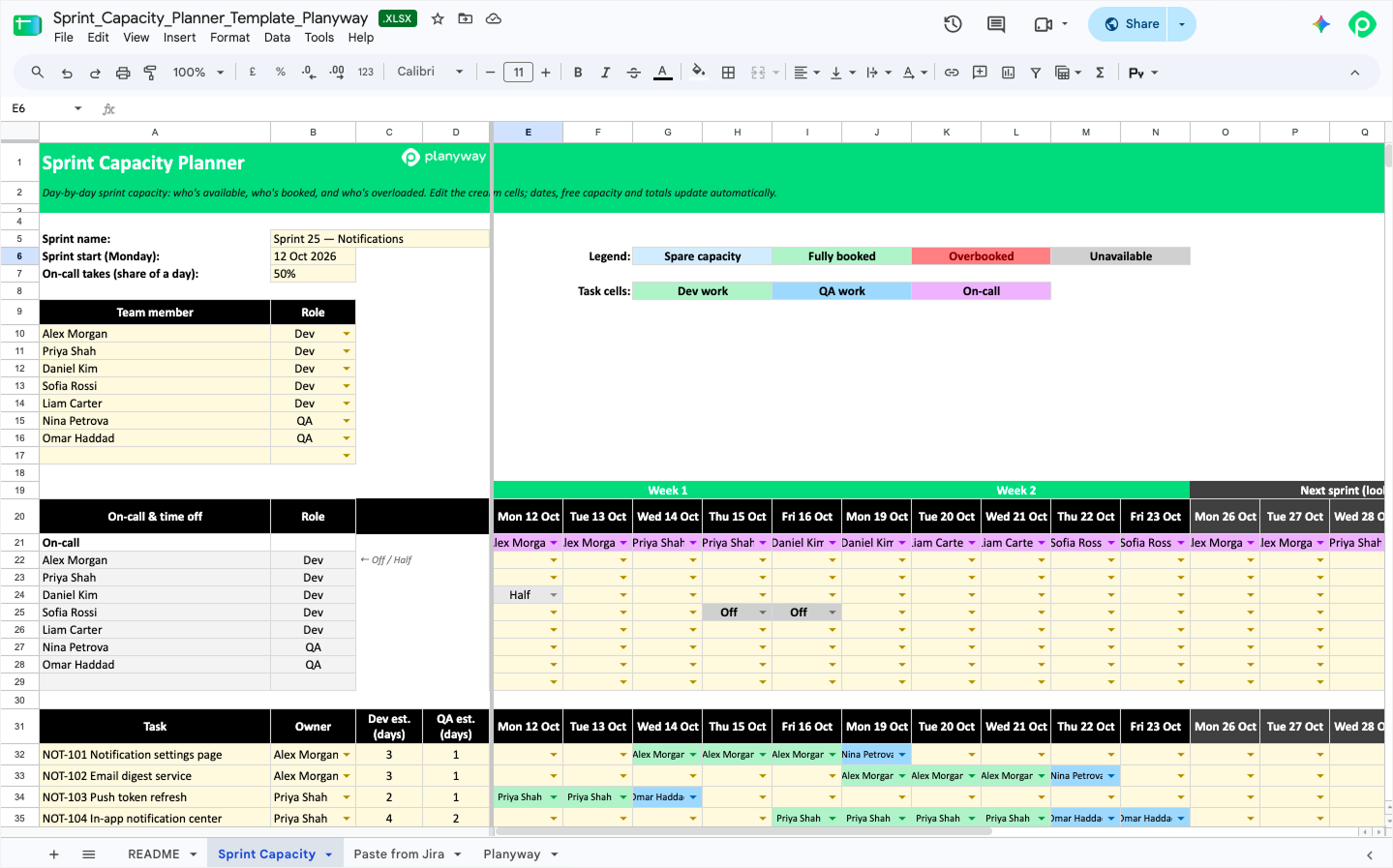Open the text color picker
1393x868 pixels.
point(663,73)
